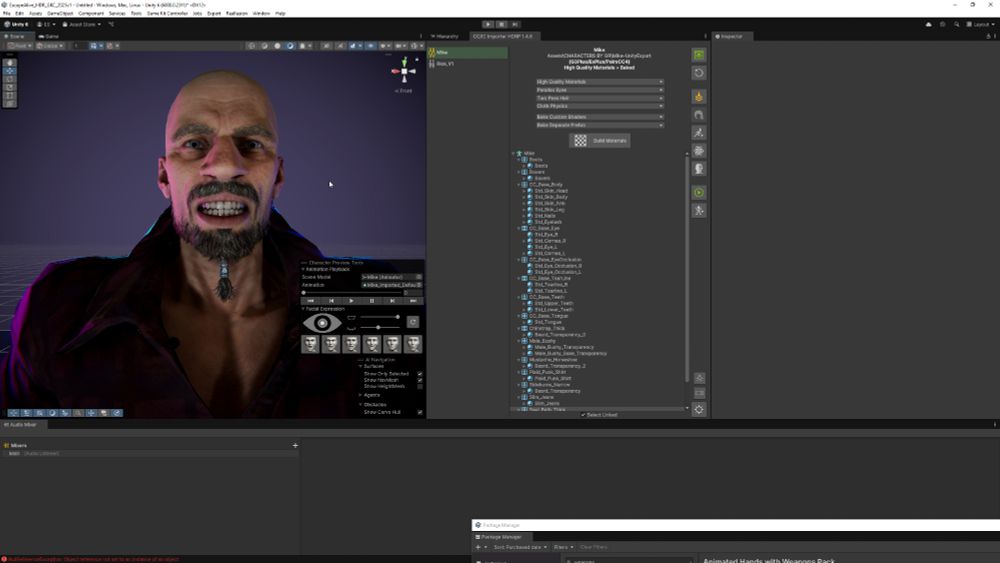Screen dimensions: 1000x563
Task: Click the Pause button in Unity top toolbar
Action: click(501, 24)
